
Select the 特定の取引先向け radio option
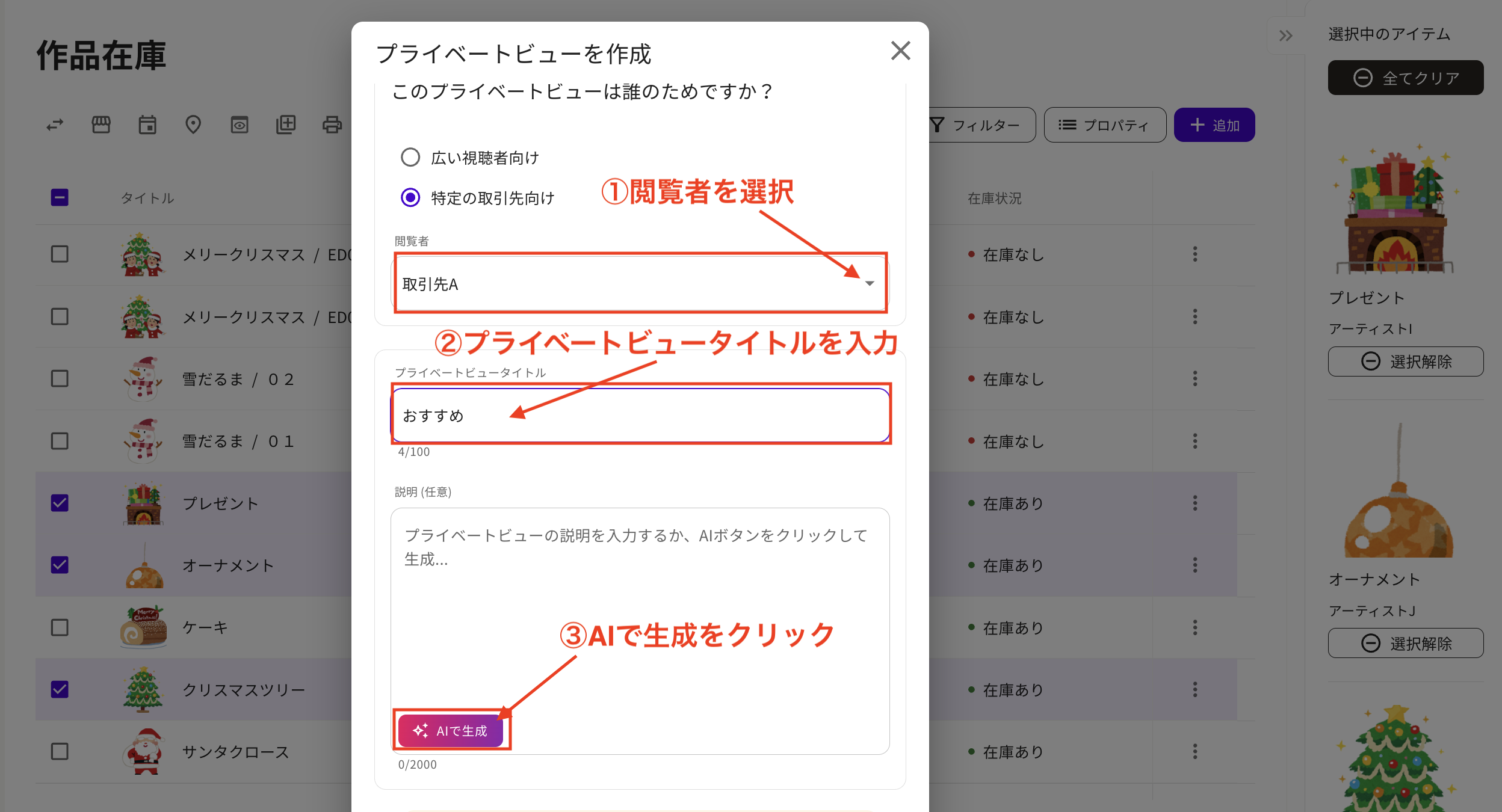[x=410, y=197]
